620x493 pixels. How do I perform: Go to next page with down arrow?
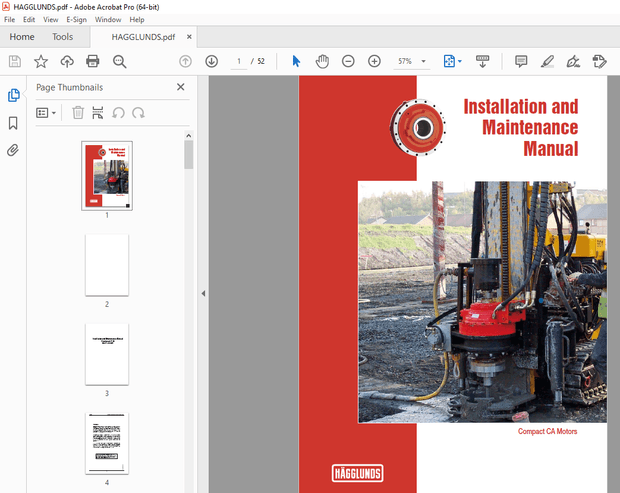tap(212, 61)
